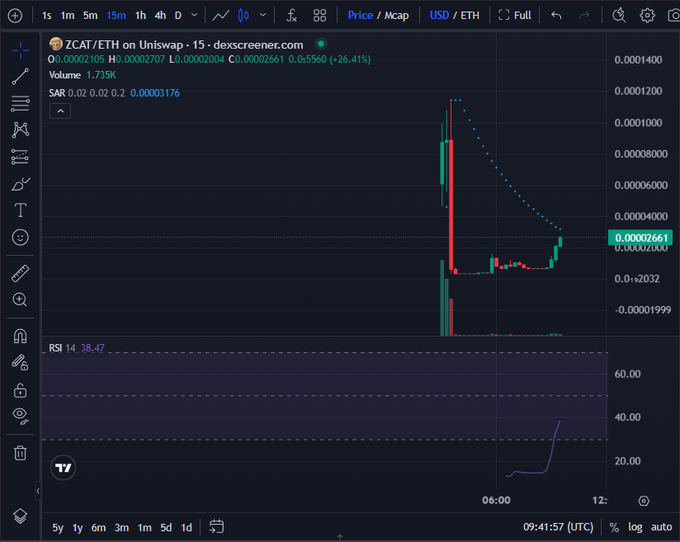The image size is (680, 542).
Task: Click the Volume indicator legend
Action: (x=82, y=75)
